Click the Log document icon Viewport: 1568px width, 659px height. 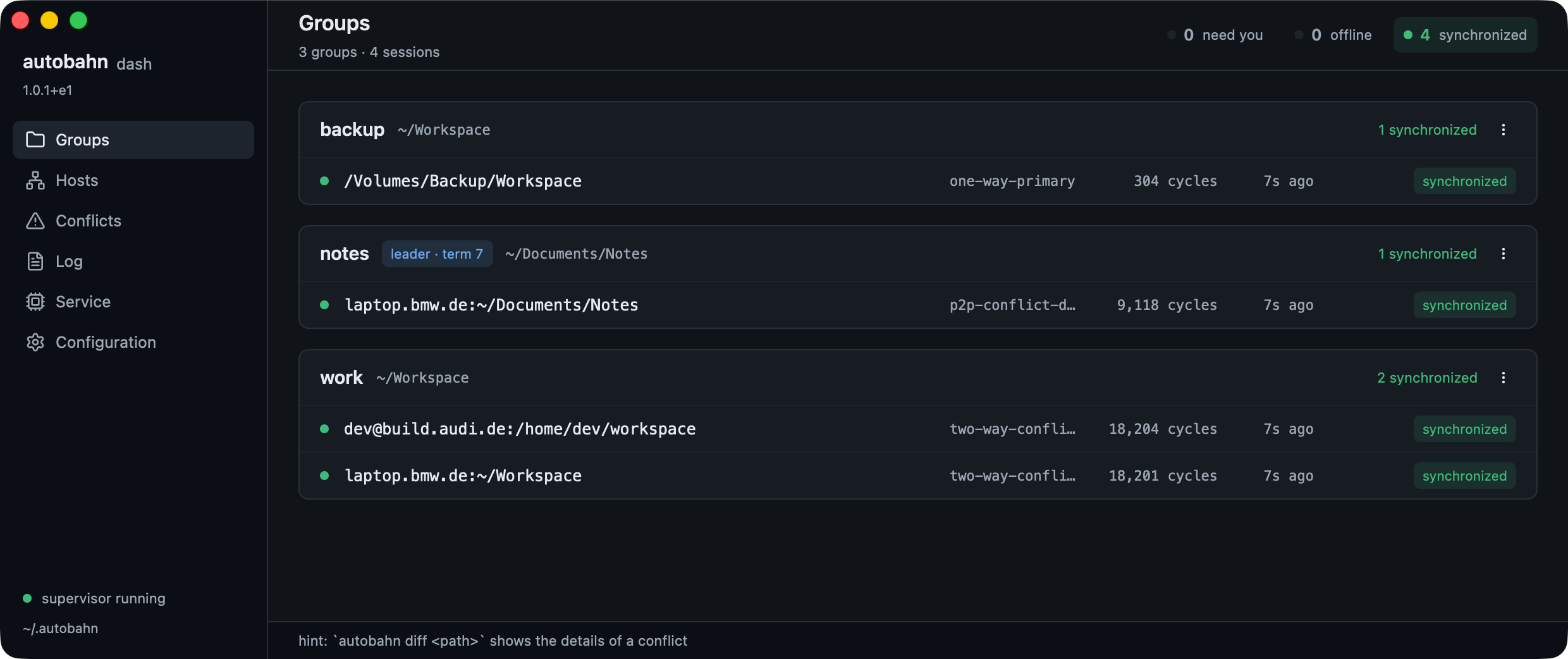pyautogui.click(x=35, y=261)
